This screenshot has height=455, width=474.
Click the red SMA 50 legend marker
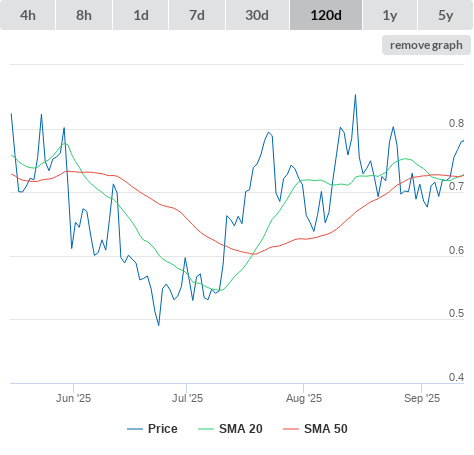(x=291, y=429)
